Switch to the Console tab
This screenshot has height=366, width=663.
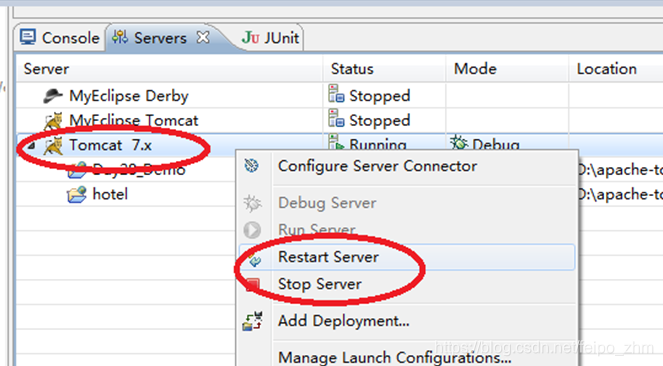[60, 38]
